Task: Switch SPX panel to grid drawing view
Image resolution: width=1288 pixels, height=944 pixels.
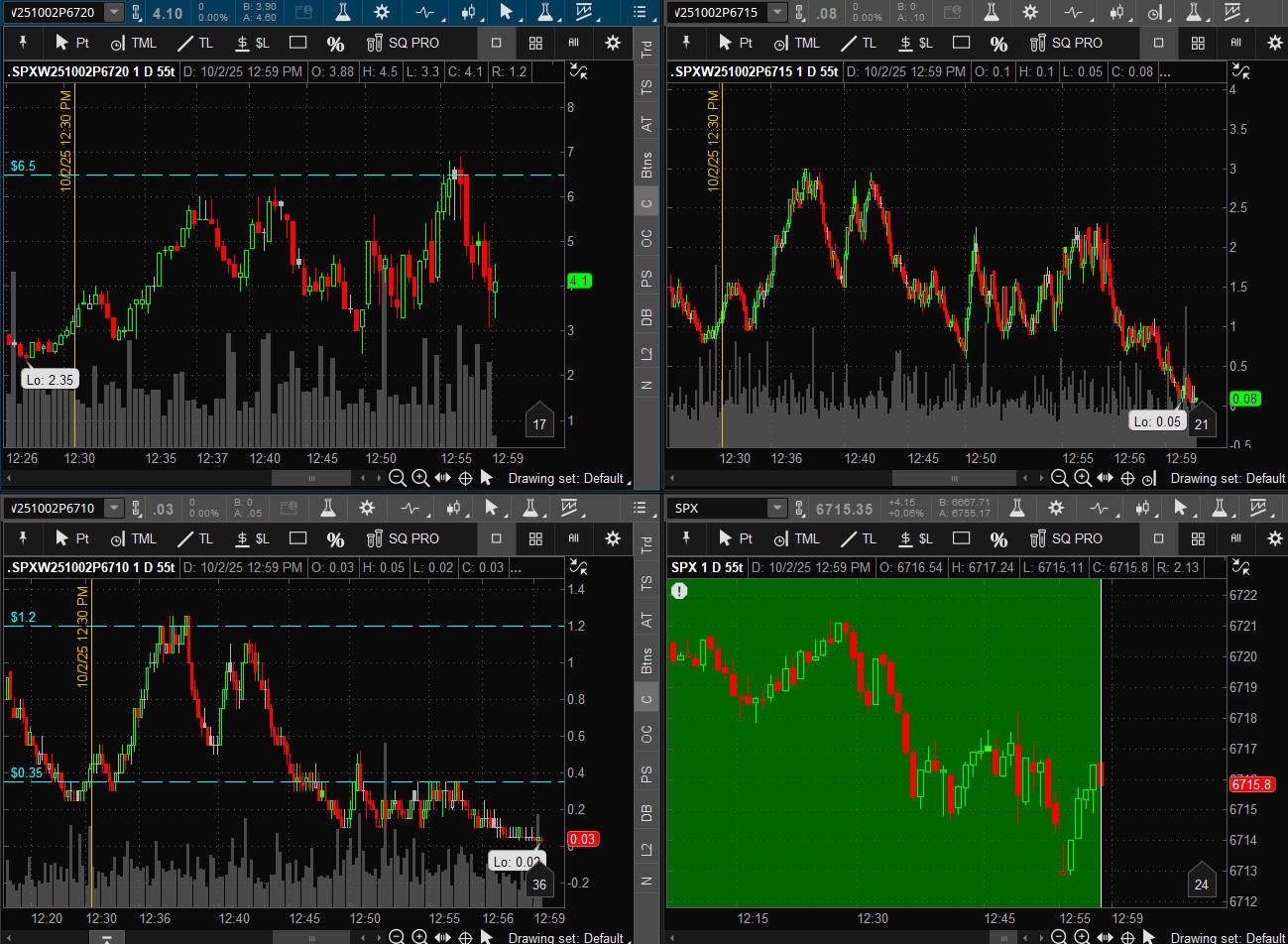Action: click(x=1198, y=538)
